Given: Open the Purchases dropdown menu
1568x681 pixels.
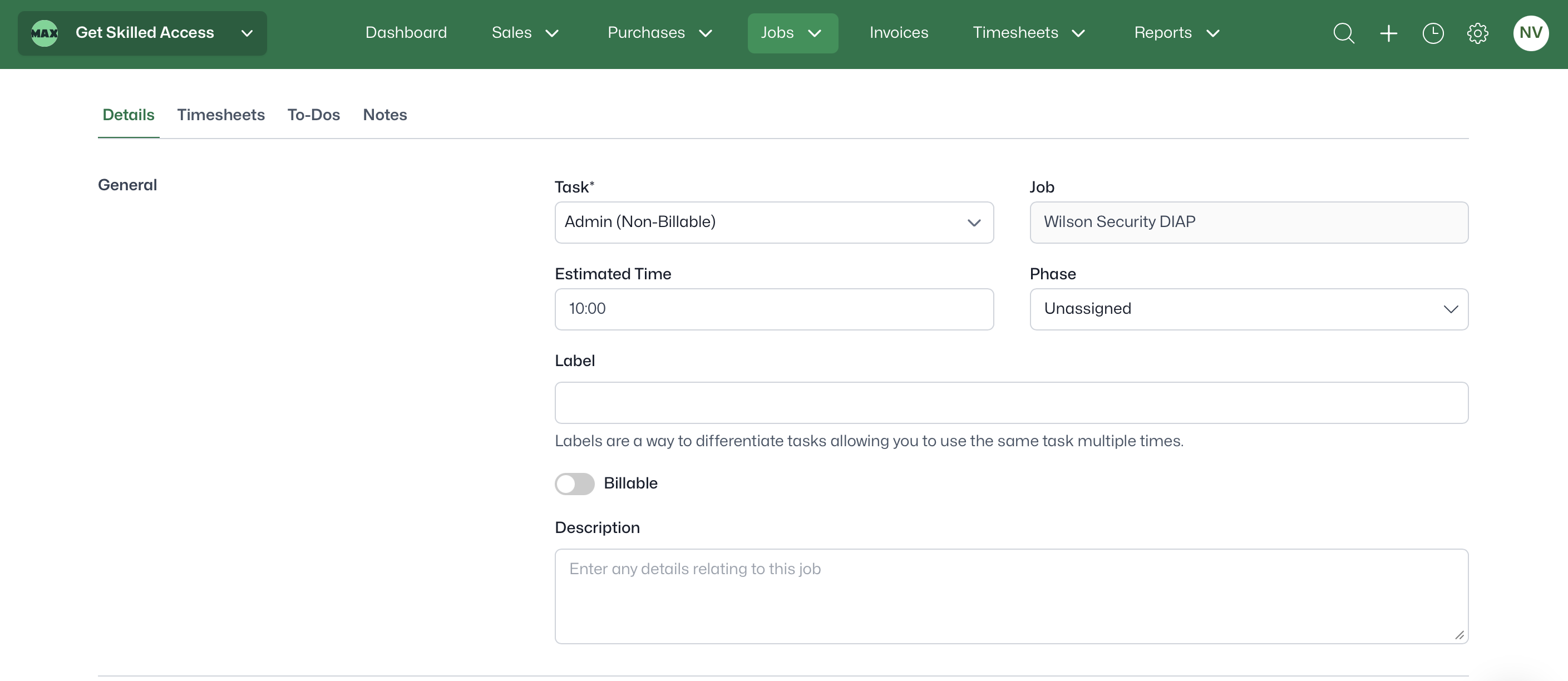Looking at the screenshot, I should click(659, 33).
